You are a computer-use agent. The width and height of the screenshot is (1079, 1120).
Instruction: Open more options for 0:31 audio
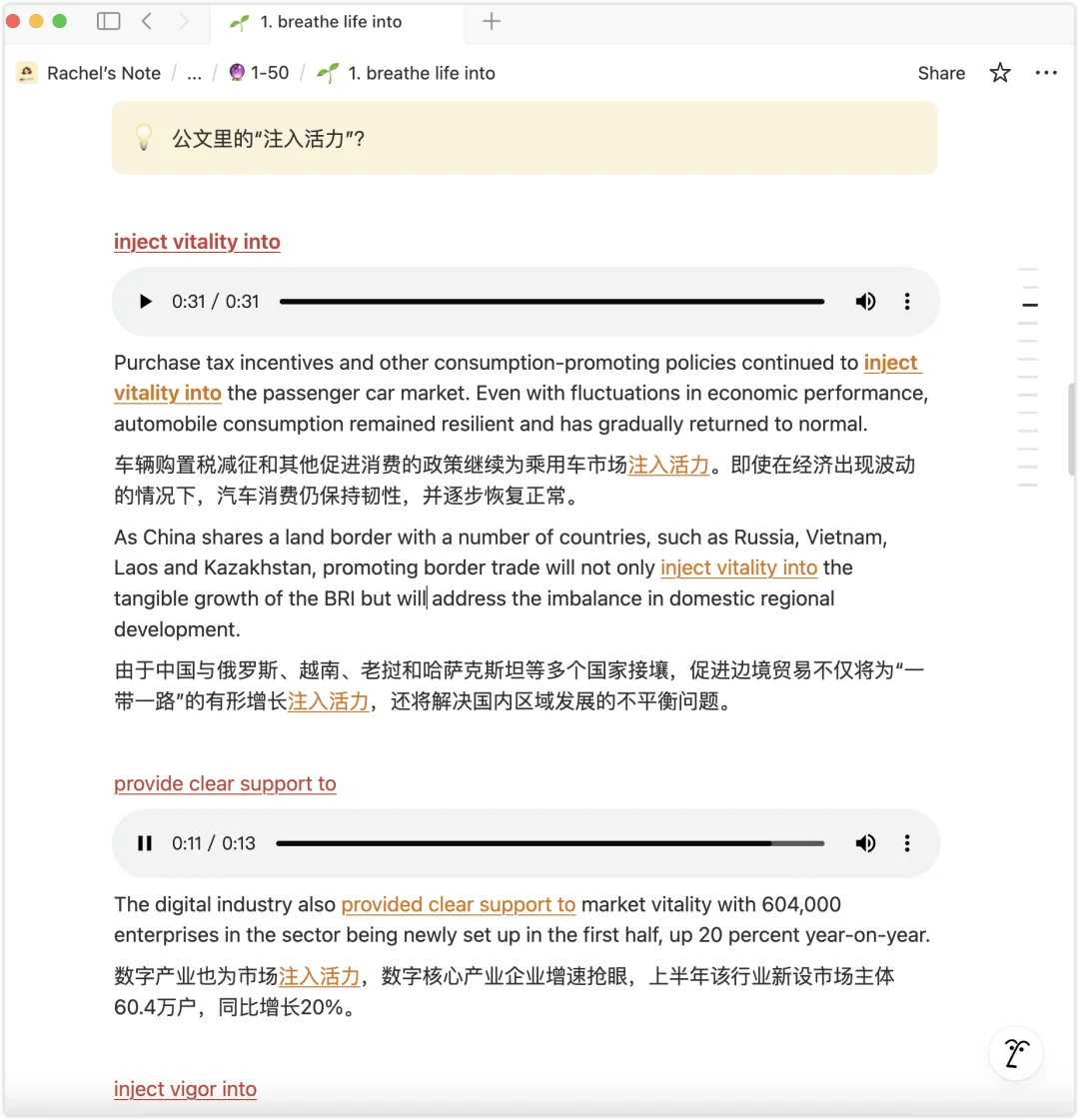[x=907, y=302]
